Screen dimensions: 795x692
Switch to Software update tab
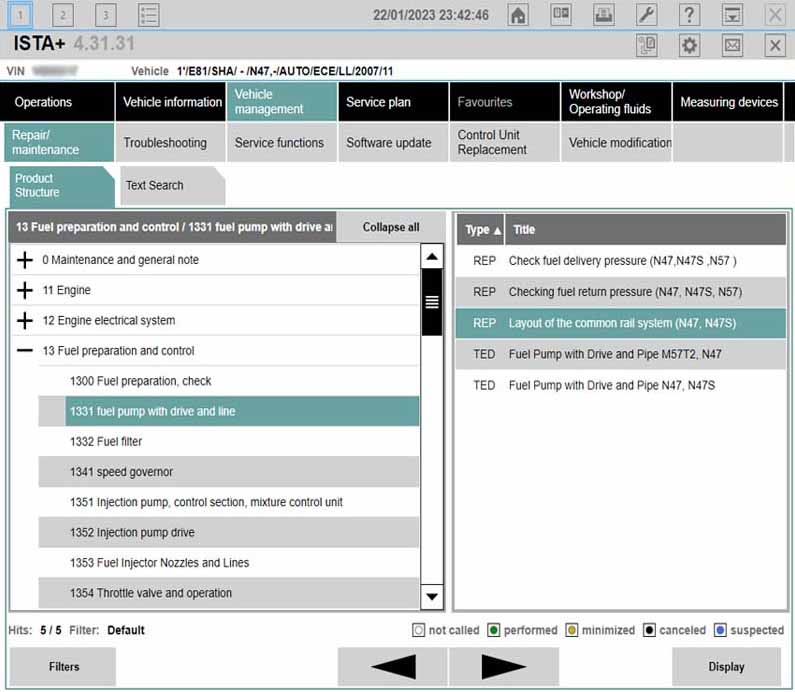point(393,142)
